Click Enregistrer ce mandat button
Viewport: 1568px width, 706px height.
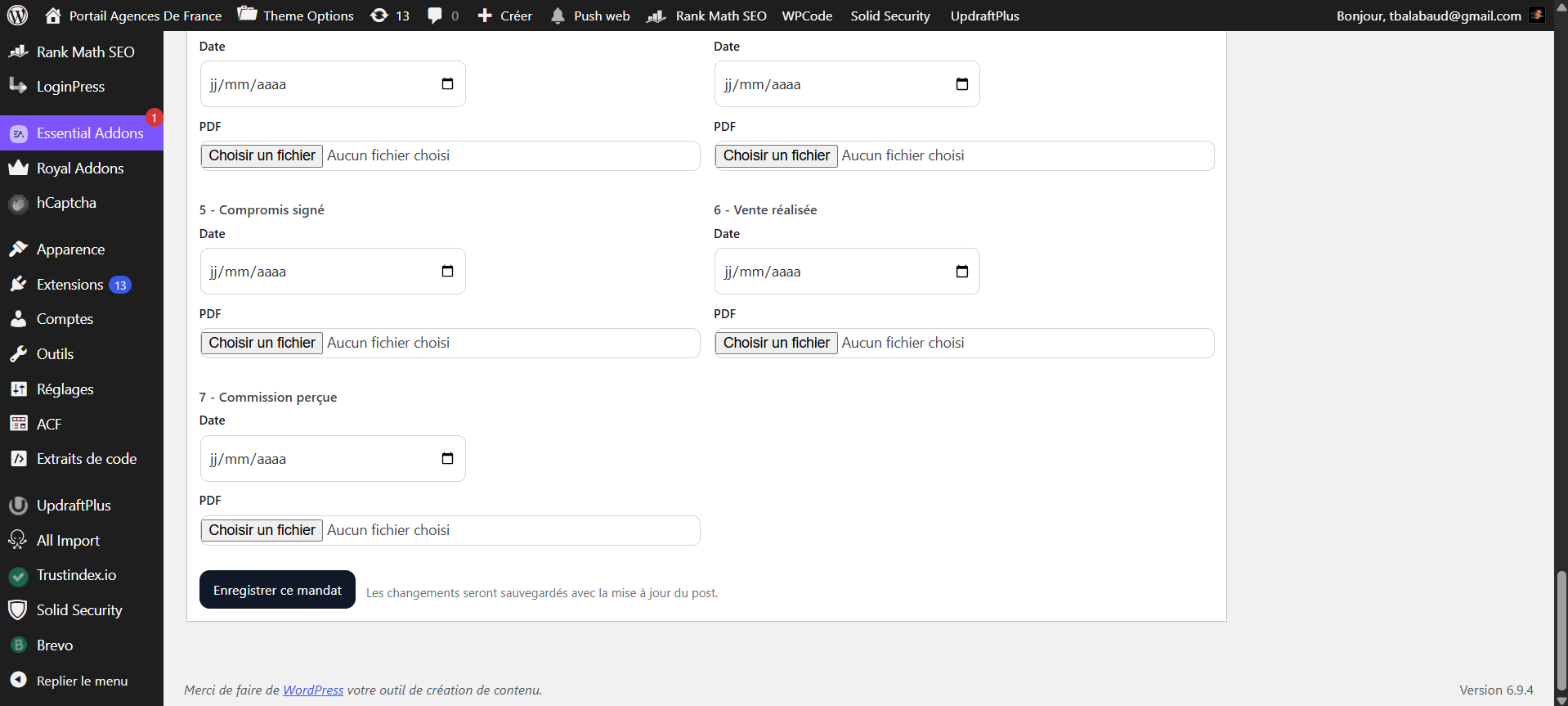click(x=277, y=590)
